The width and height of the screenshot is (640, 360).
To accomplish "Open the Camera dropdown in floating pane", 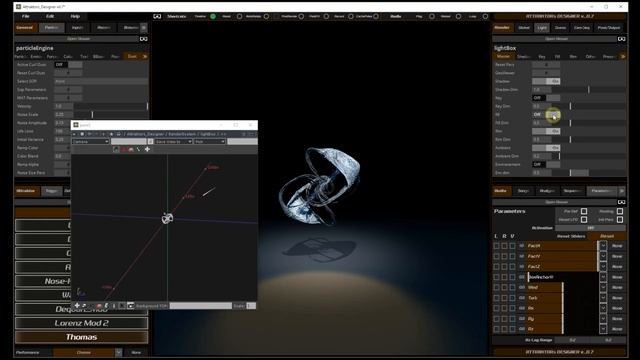I will coord(91,142).
